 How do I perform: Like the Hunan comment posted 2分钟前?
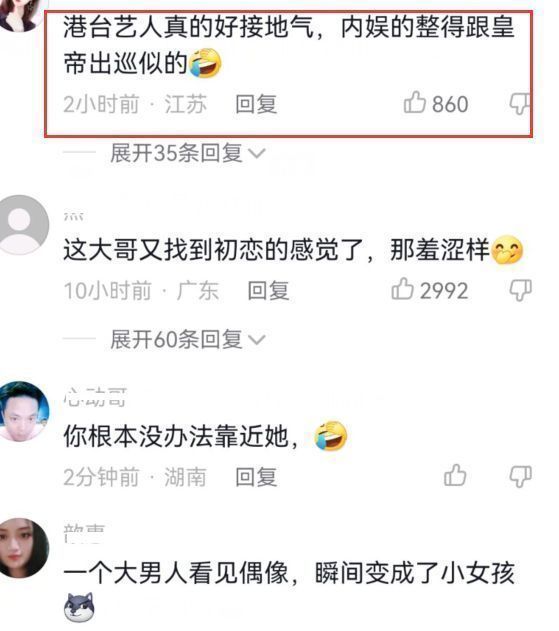click(x=455, y=475)
